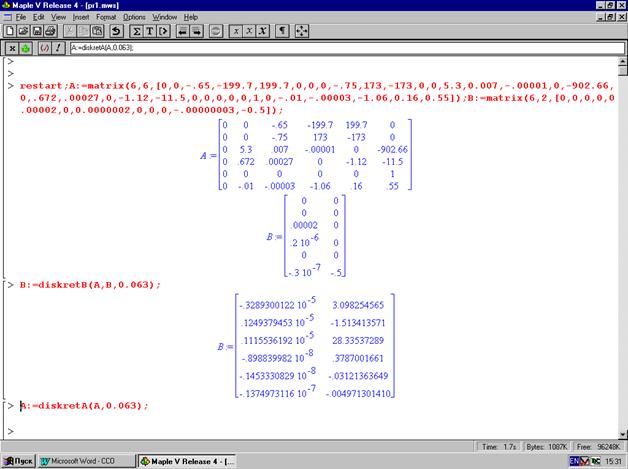Set zoom to the largest x magnification
Screen dimensions: 628x469
(x=263, y=31)
